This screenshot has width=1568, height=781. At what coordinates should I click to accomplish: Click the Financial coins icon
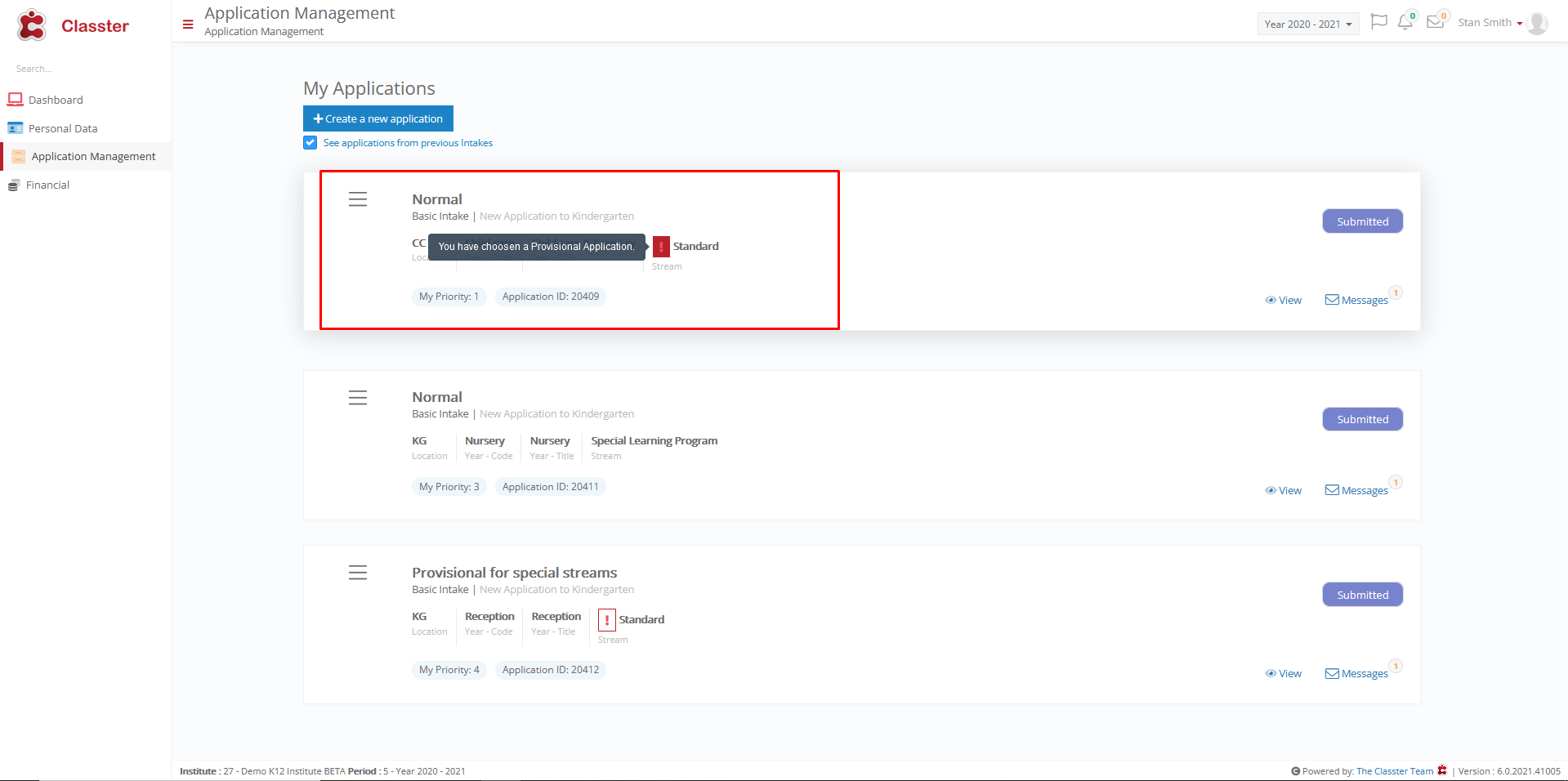(x=14, y=185)
